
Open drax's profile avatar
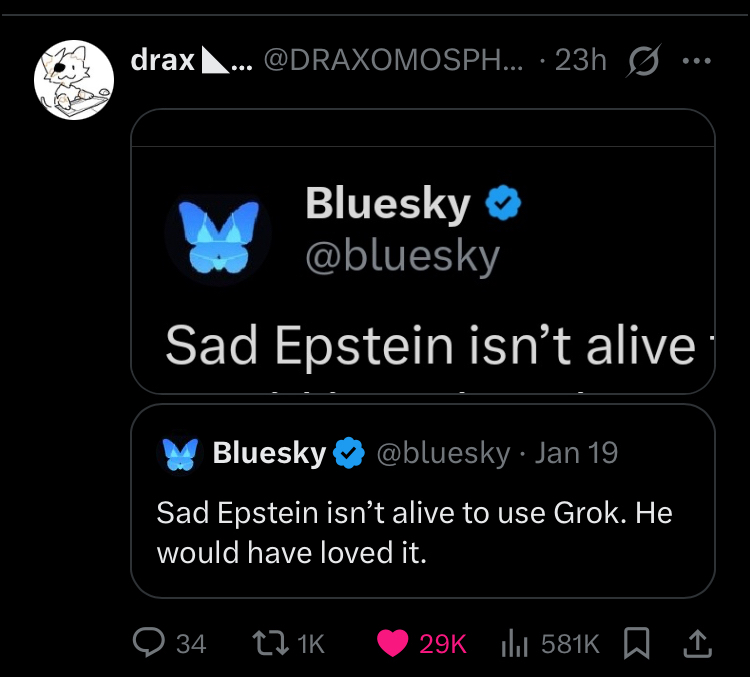tap(73, 80)
